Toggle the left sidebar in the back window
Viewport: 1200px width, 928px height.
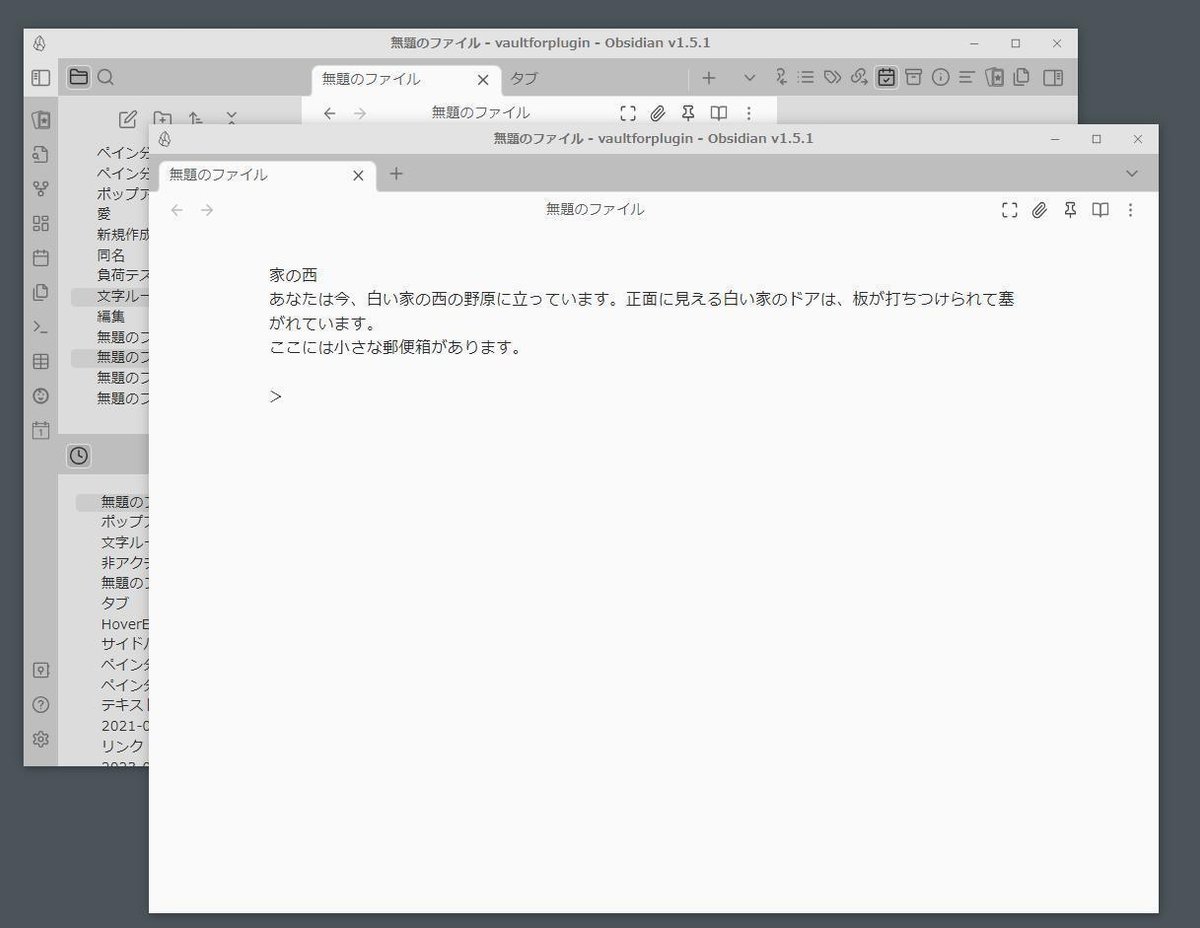point(41,77)
